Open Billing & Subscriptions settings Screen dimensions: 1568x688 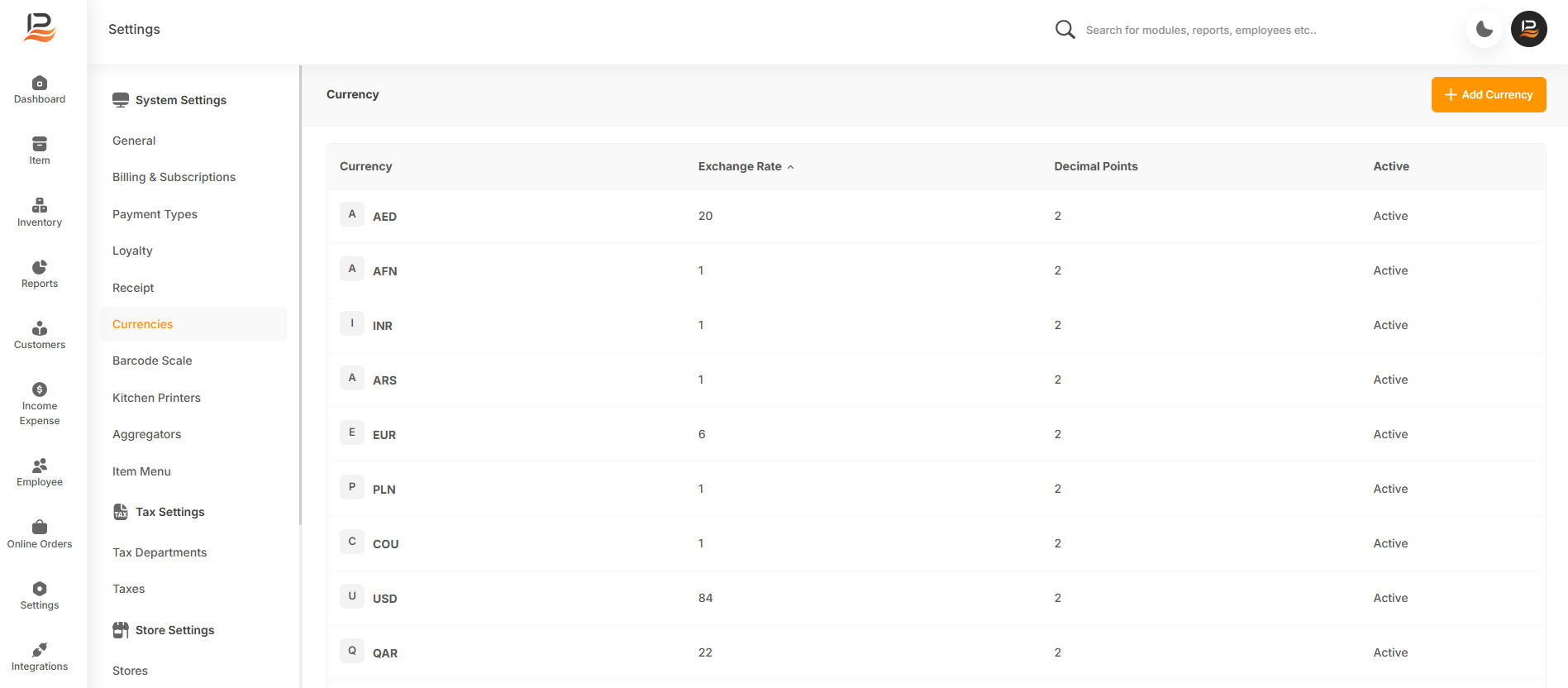pyautogui.click(x=174, y=177)
